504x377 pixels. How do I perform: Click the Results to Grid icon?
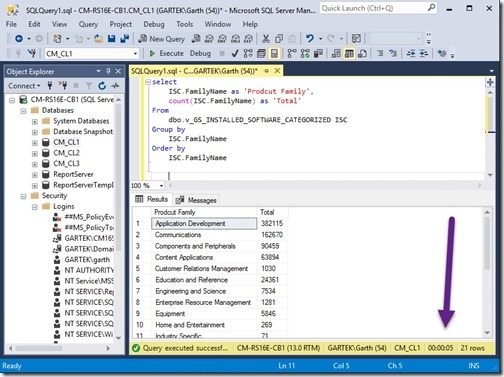pyautogui.click(x=349, y=53)
